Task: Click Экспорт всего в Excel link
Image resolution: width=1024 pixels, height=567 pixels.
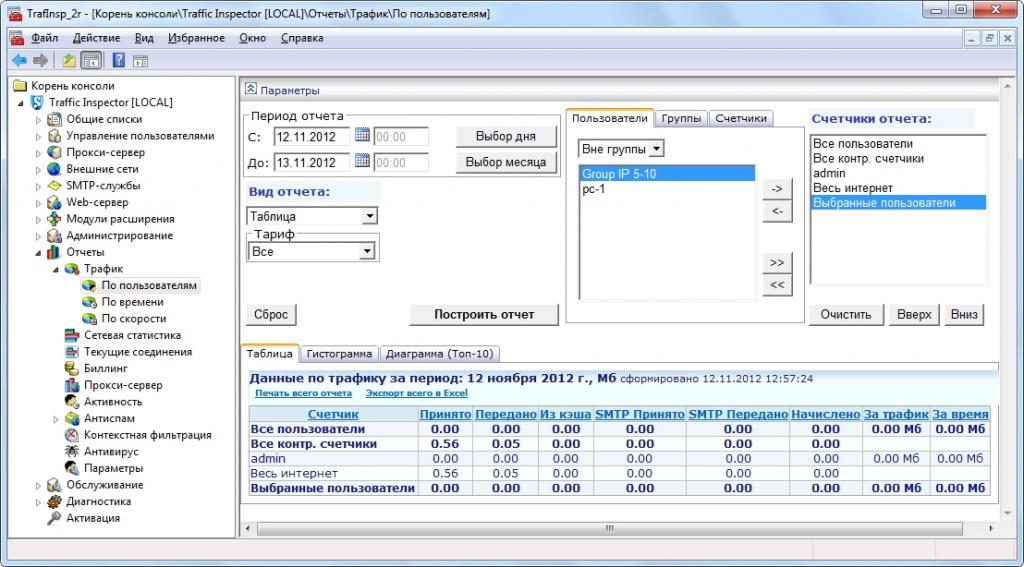Action: coord(417,393)
